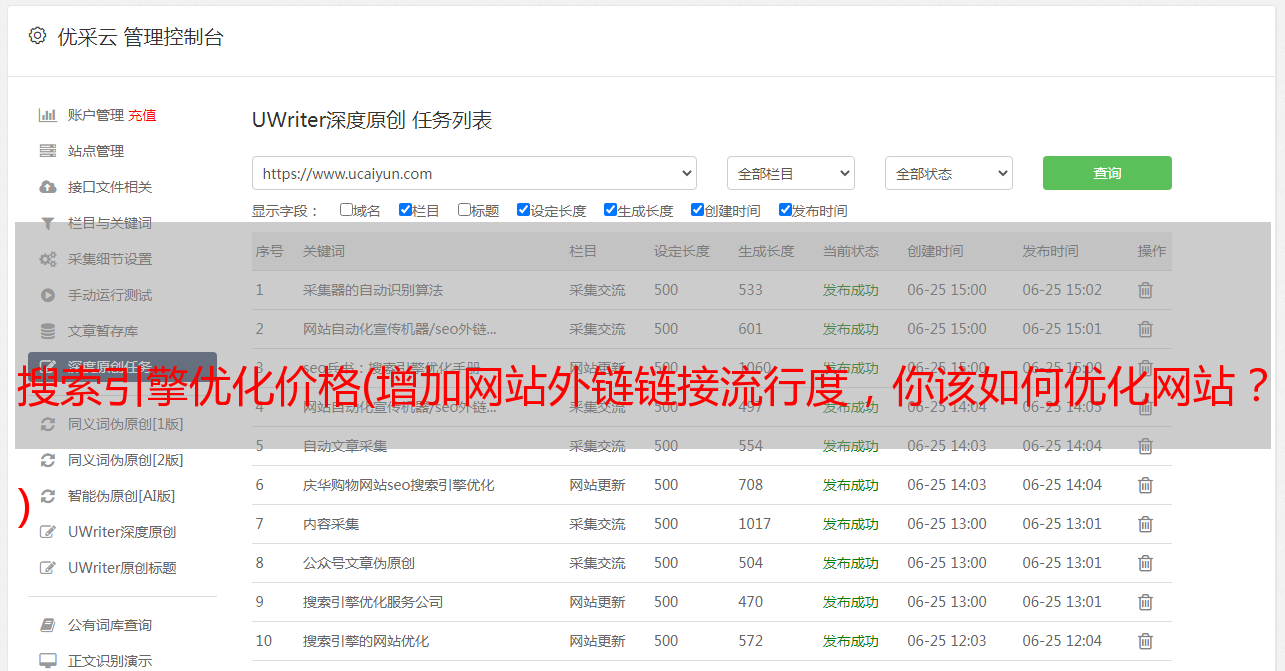Delete 搜索引擎的网站优化 row via trash icon
Screen dimensions: 1285x671
[x=1145, y=641]
